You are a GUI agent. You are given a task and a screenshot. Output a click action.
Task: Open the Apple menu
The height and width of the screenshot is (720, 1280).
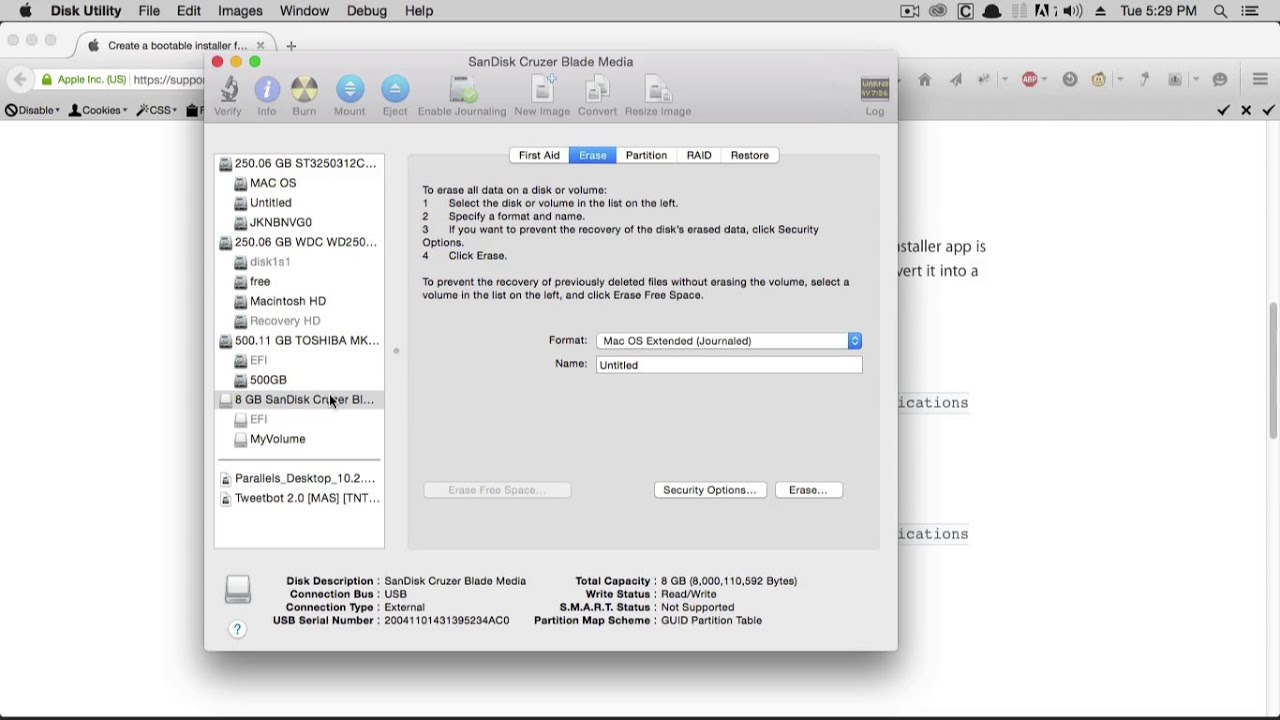pos(25,11)
